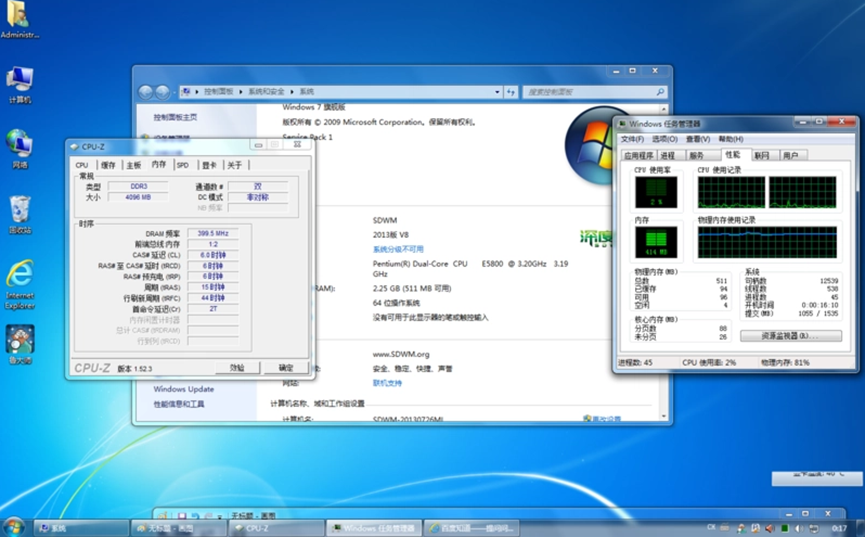The width and height of the screenshot is (865, 537).
Task: Switch to the 百度知道 taskbar button
Action: pos(472,528)
